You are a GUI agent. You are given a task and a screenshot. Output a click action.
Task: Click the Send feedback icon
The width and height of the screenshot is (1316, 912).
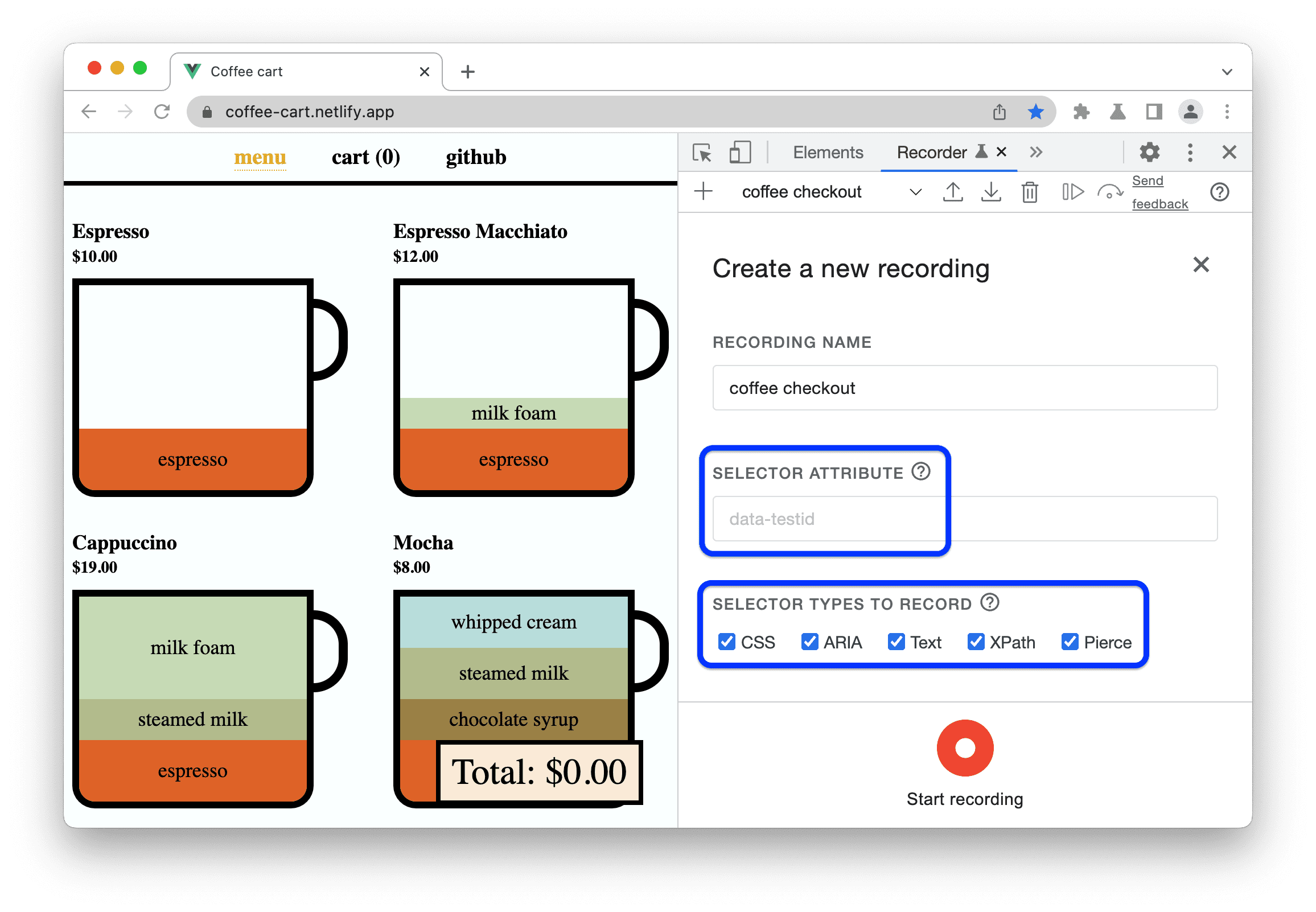tap(1155, 193)
